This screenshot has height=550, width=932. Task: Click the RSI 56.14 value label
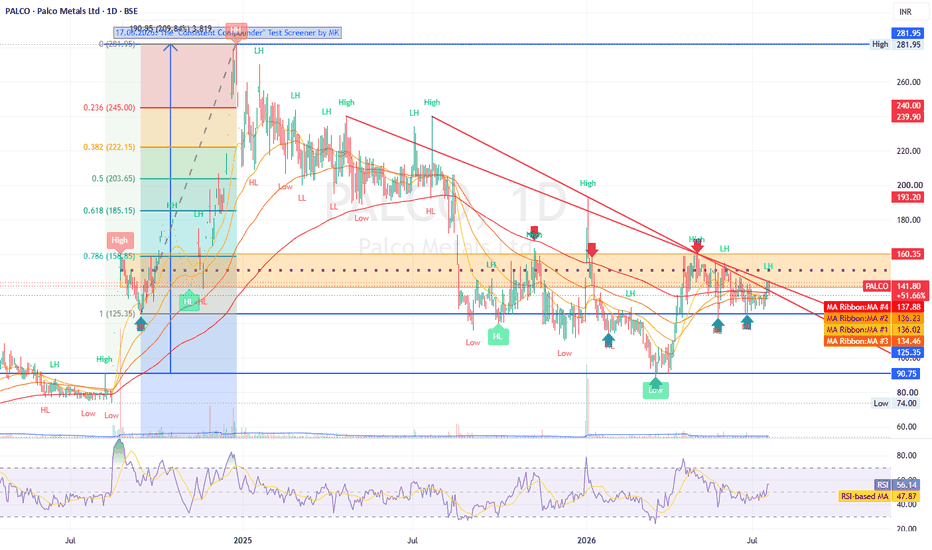(x=899, y=485)
